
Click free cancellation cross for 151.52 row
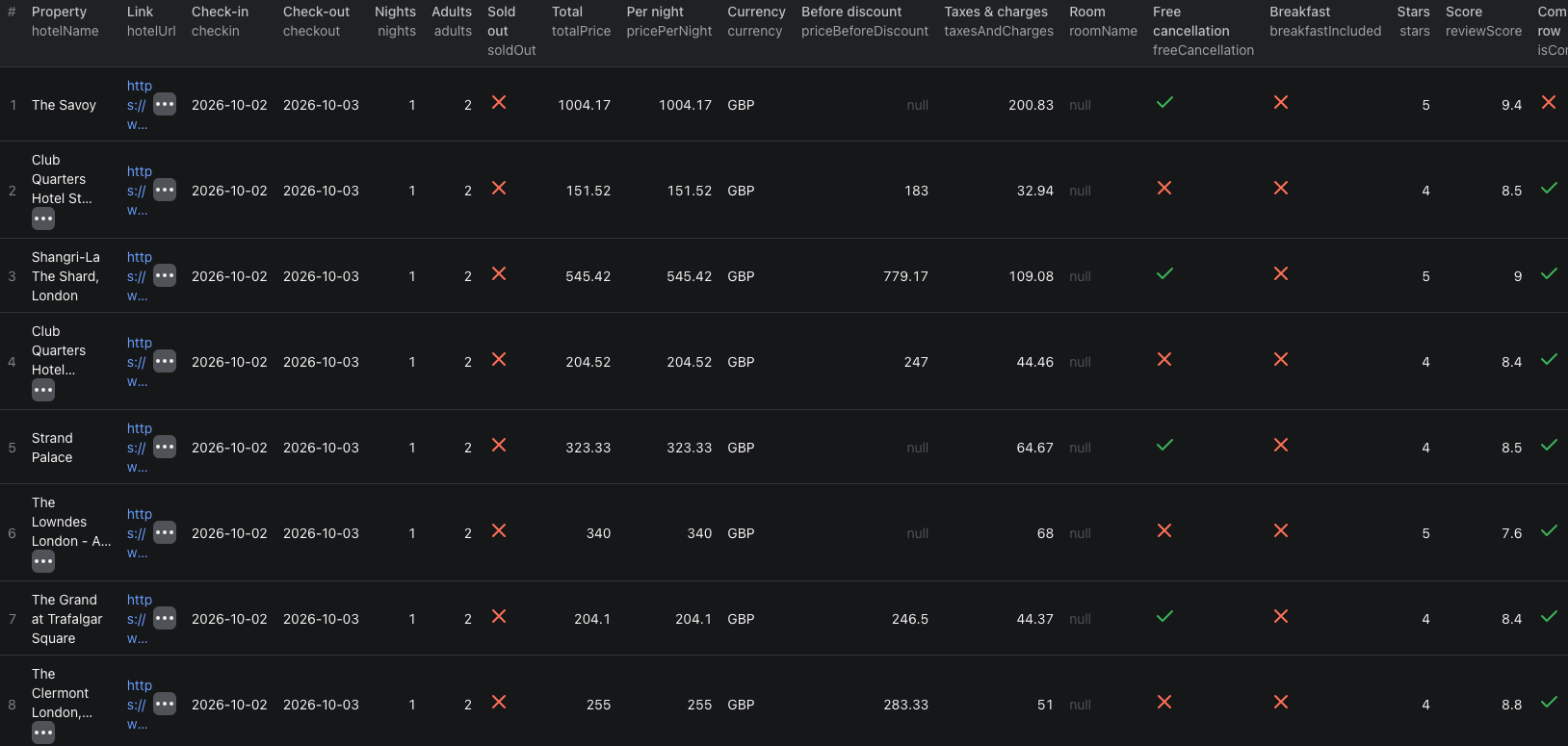pyautogui.click(x=1164, y=188)
